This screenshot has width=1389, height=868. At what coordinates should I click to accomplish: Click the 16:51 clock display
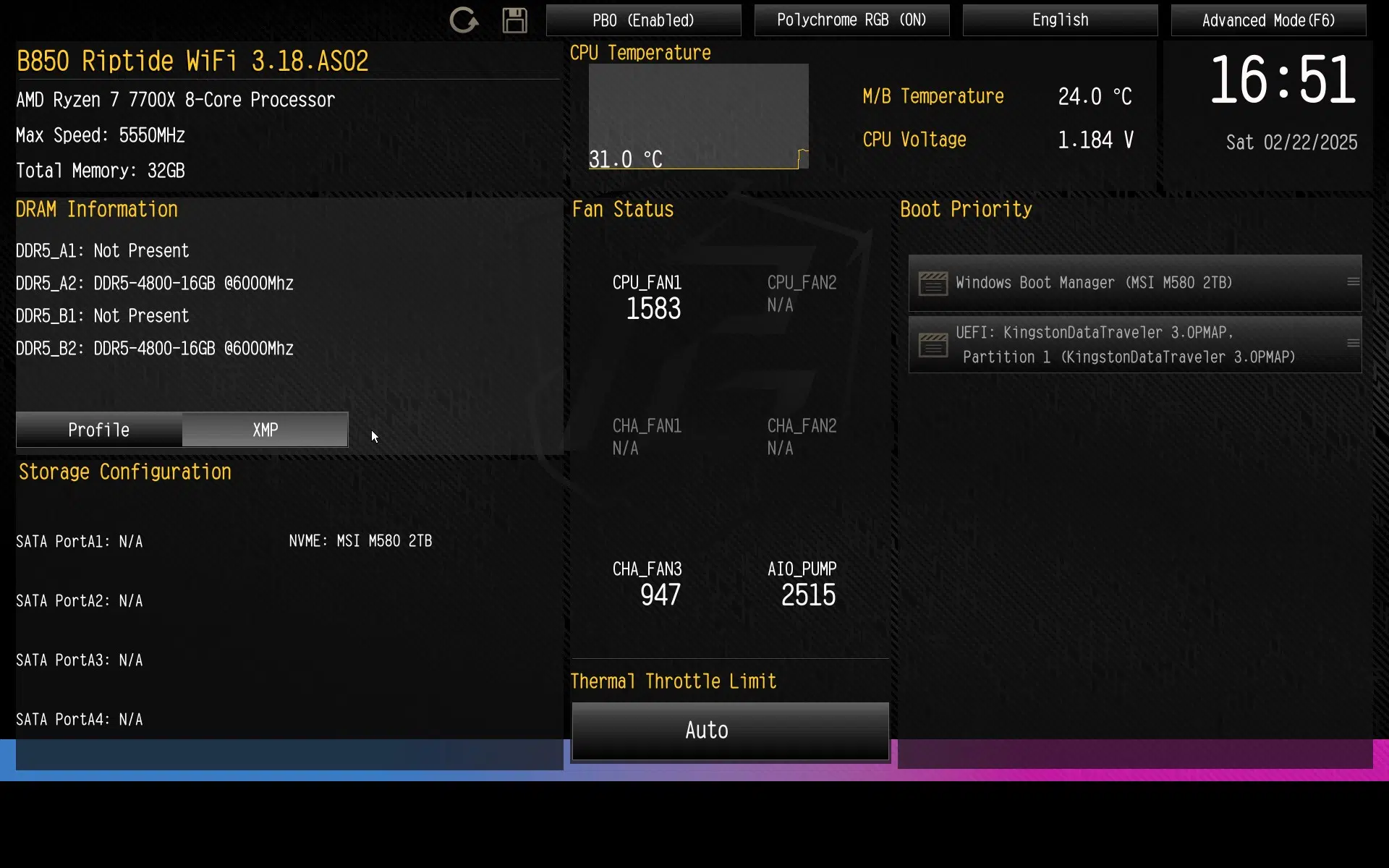(x=1282, y=80)
